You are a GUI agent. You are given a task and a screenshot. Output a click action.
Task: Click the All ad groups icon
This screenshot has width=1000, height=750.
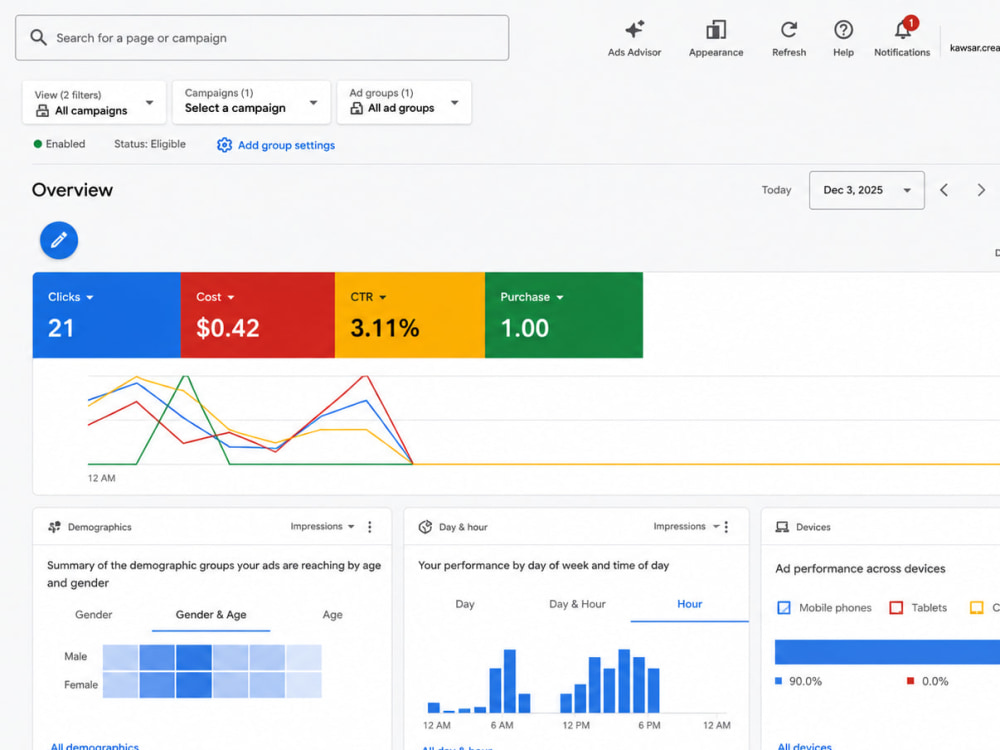(x=357, y=108)
